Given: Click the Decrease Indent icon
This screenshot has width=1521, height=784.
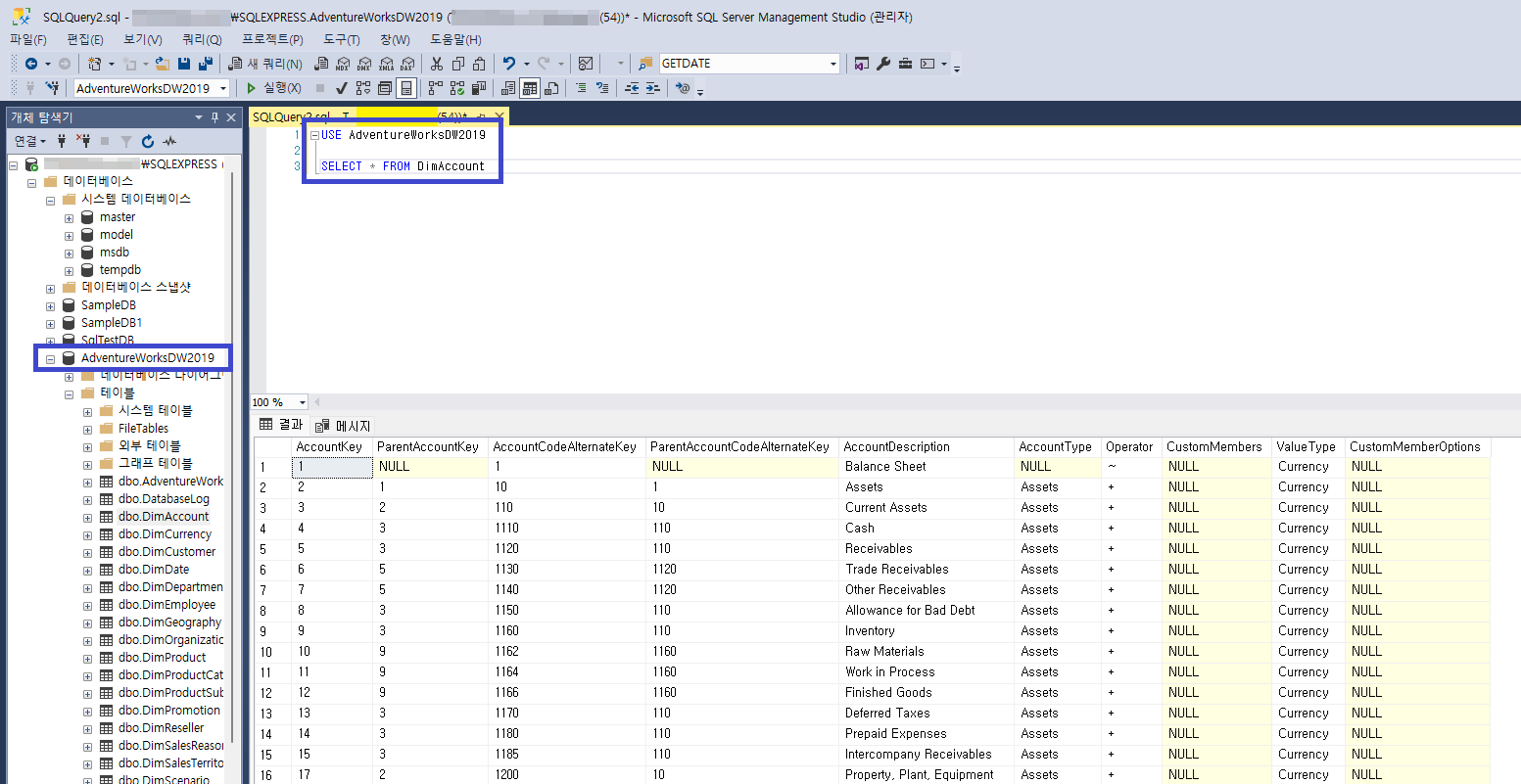Looking at the screenshot, I should (632, 88).
